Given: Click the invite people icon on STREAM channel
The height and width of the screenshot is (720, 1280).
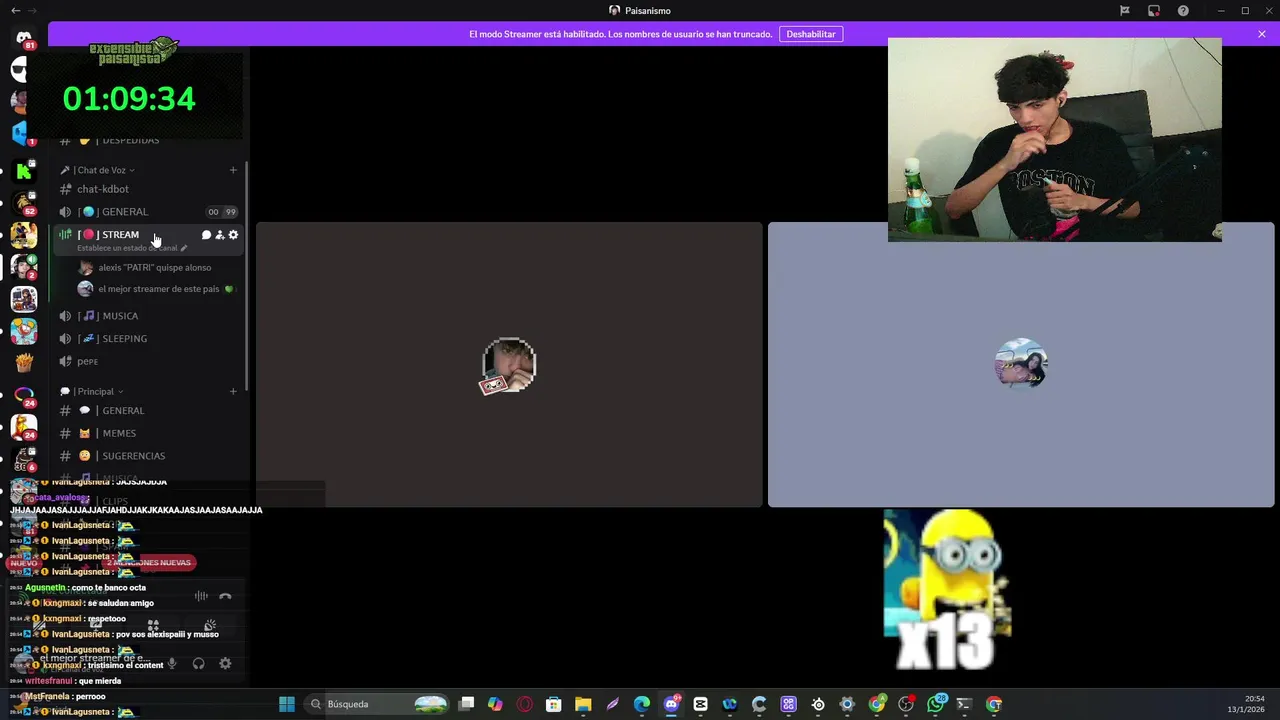Looking at the screenshot, I should coord(220,235).
